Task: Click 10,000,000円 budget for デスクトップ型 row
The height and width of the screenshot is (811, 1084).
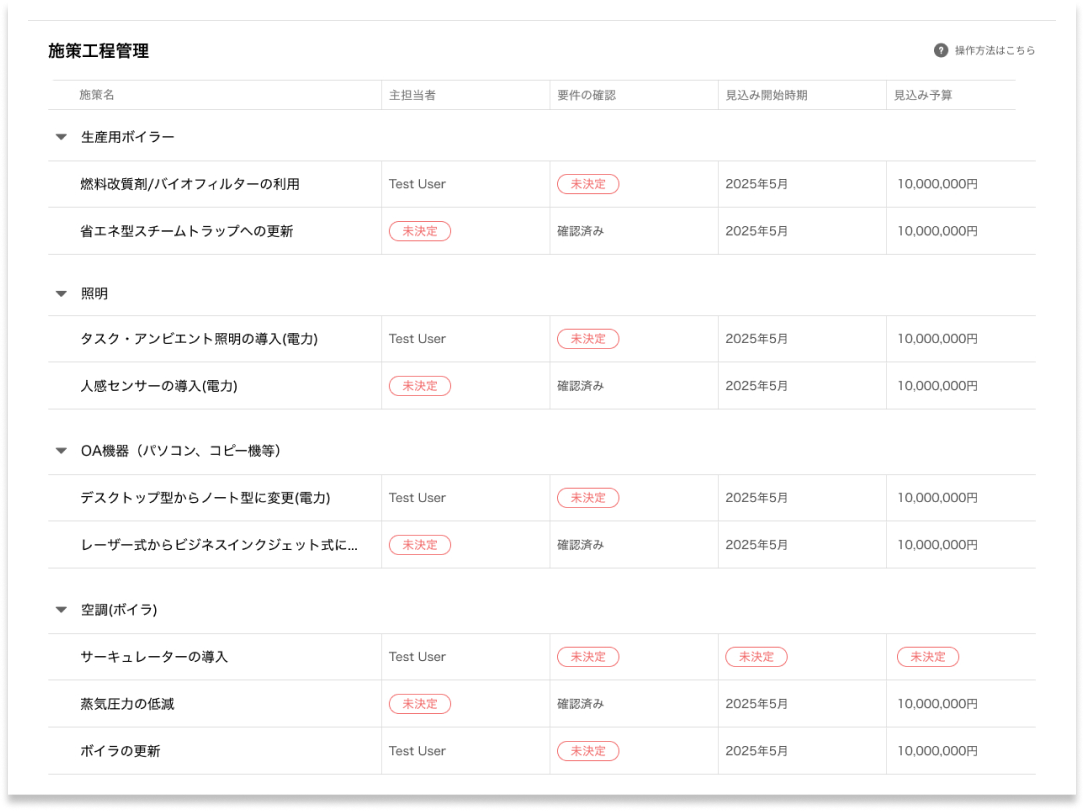Action: [937, 498]
